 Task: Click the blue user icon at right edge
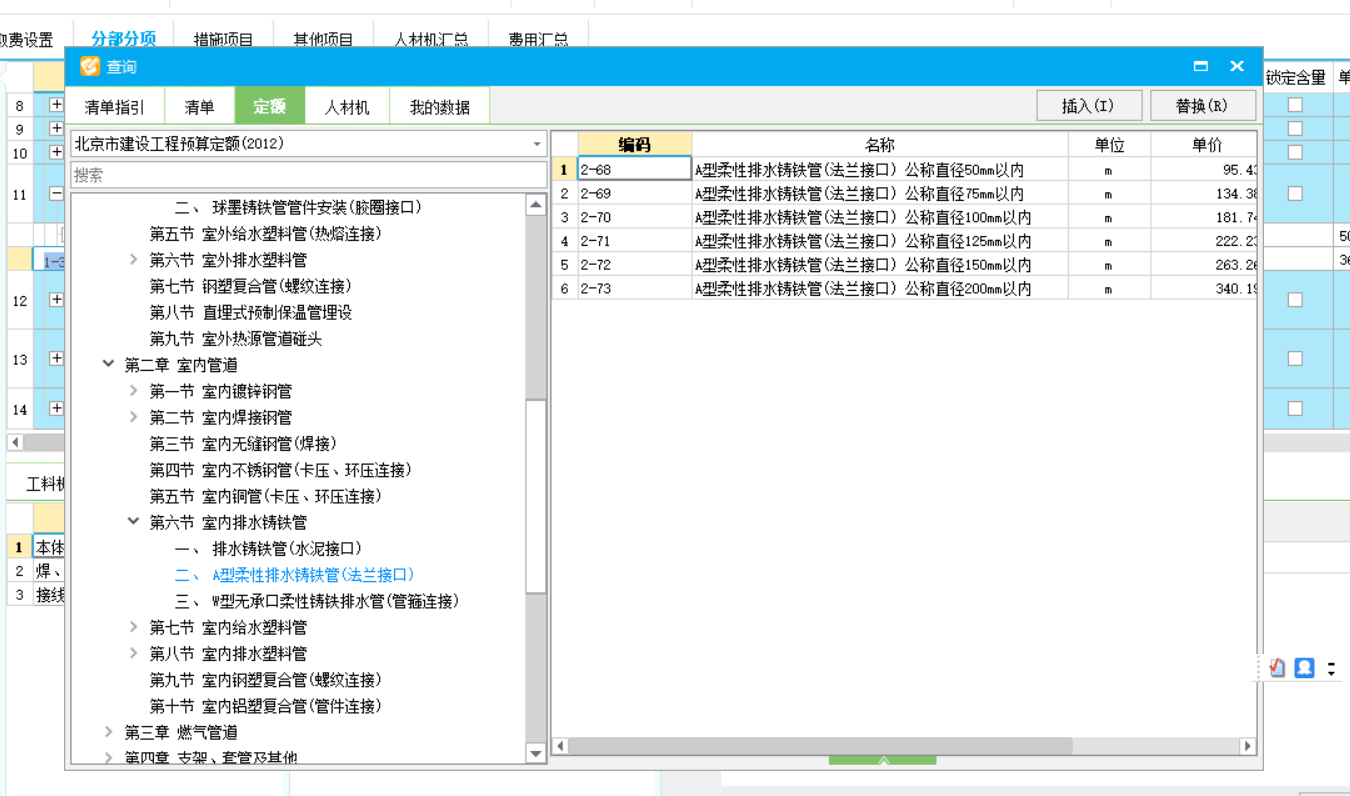click(x=1304, y=667)
